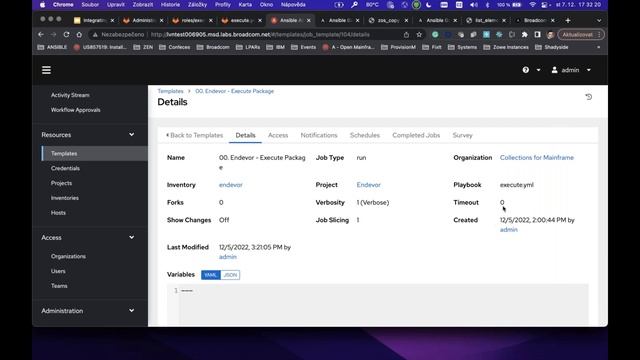This screenshot has height=360, width=640.
Task: Open Broadcom bookmarks folder
Action: click(212, 47)
